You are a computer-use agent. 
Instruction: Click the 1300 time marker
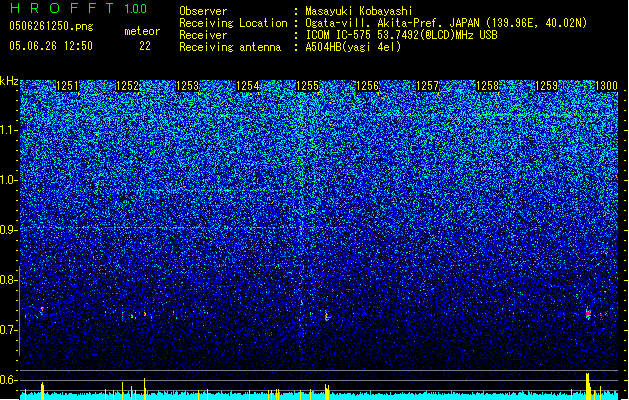pos(606,86)
